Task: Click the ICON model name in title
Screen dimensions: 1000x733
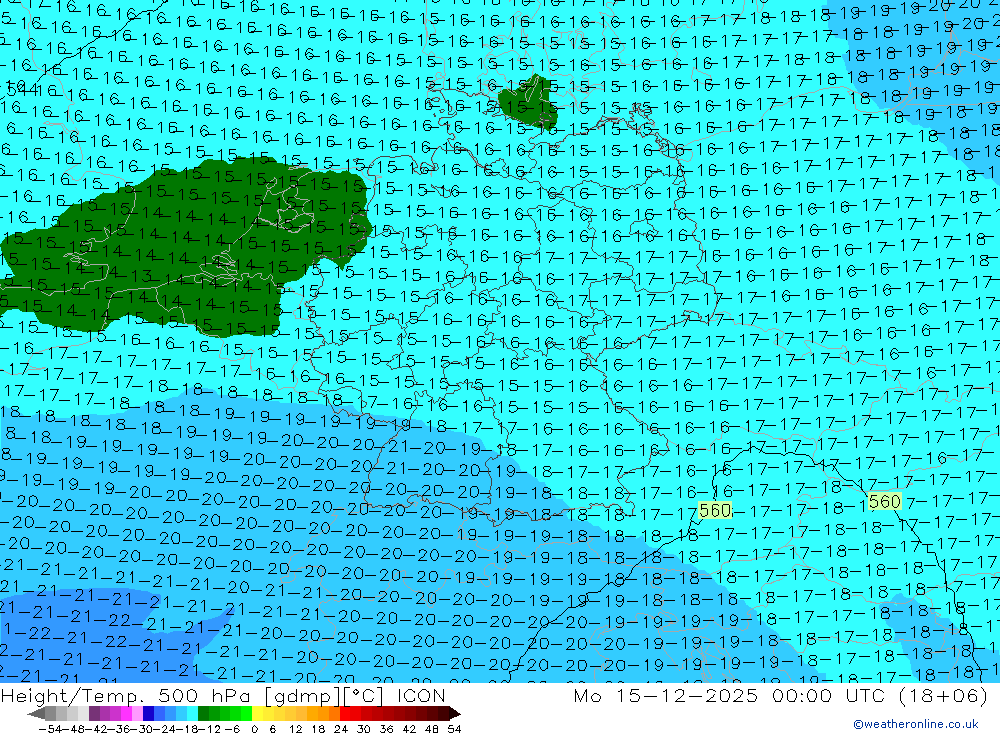Action: [x=421, y=695]
